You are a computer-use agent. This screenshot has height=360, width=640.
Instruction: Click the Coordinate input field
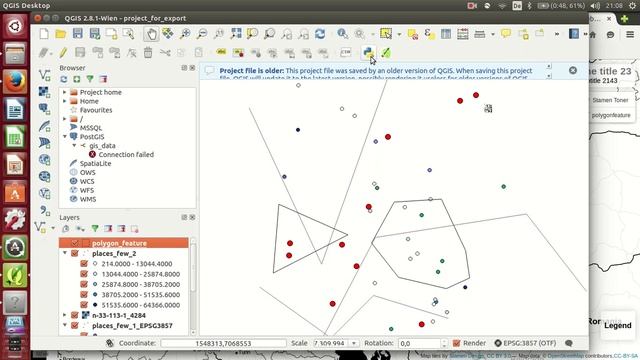[223, 343]
